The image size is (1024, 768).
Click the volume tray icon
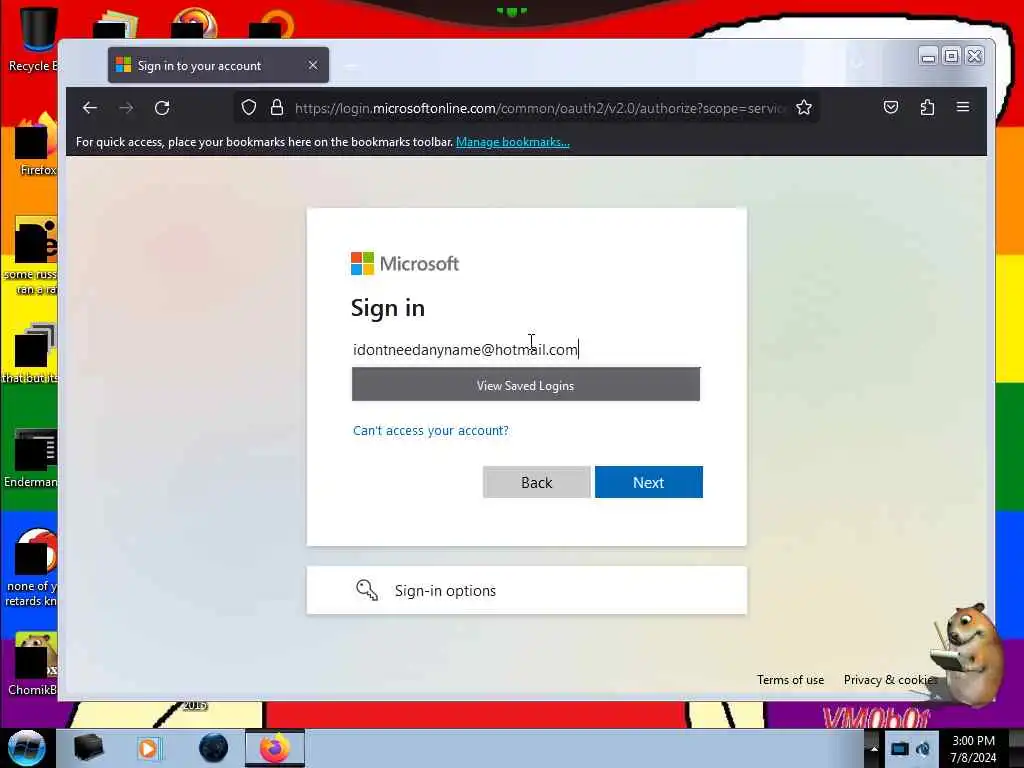(x=923, y=748)
